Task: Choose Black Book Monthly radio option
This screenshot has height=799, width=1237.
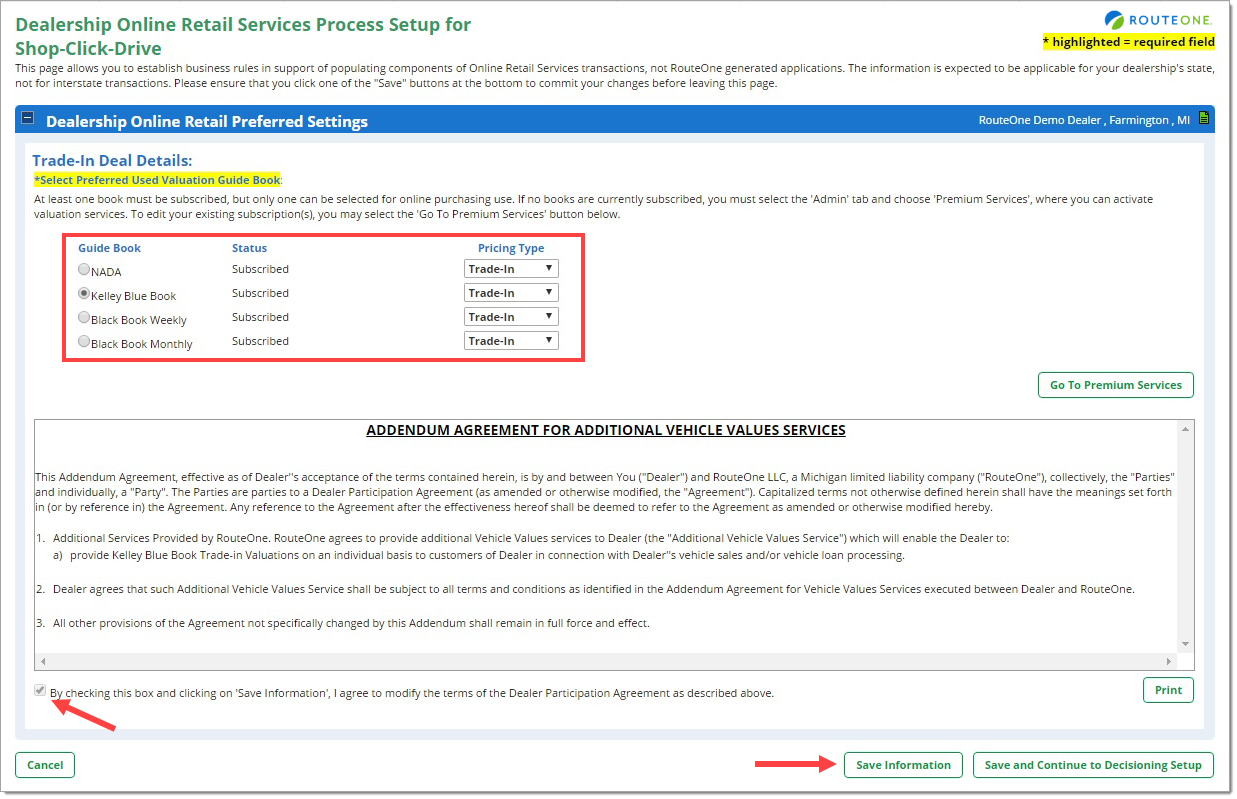Action: 84,341
